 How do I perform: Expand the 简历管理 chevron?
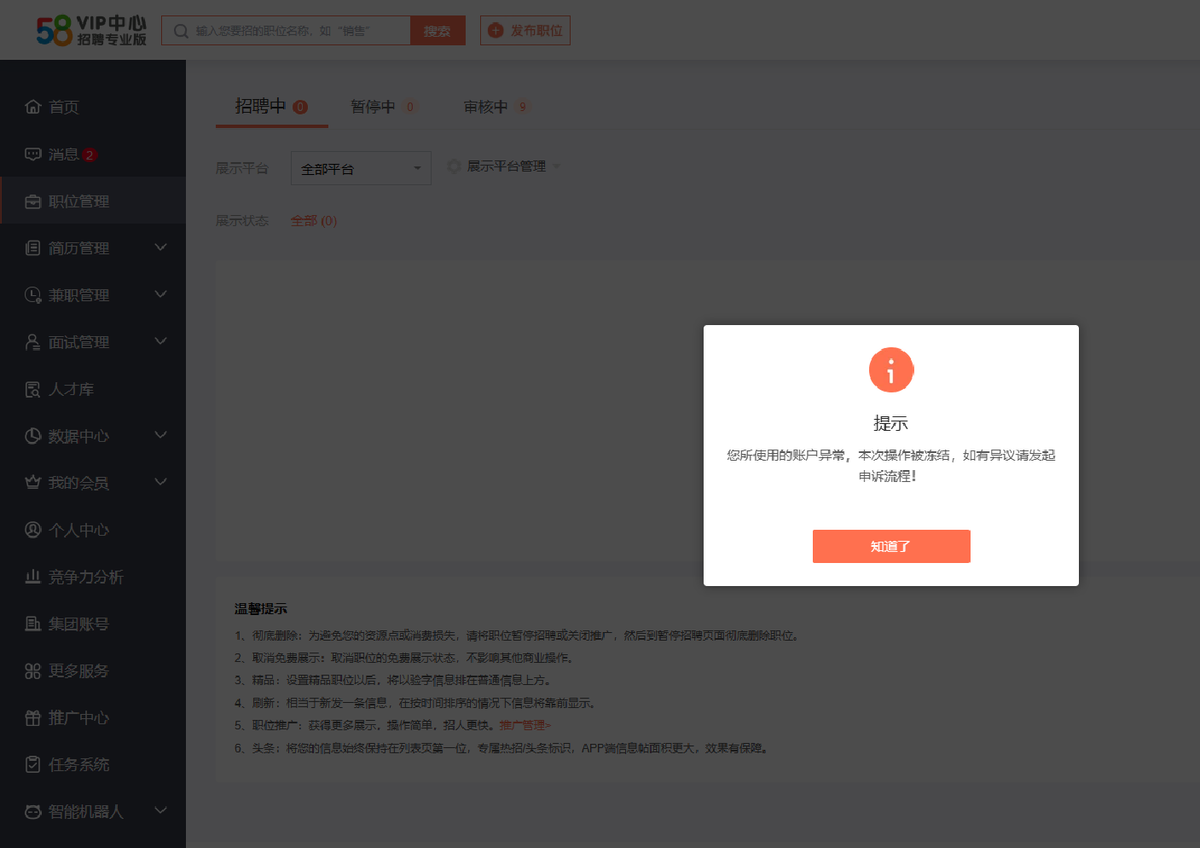click(x=161, y=247)
